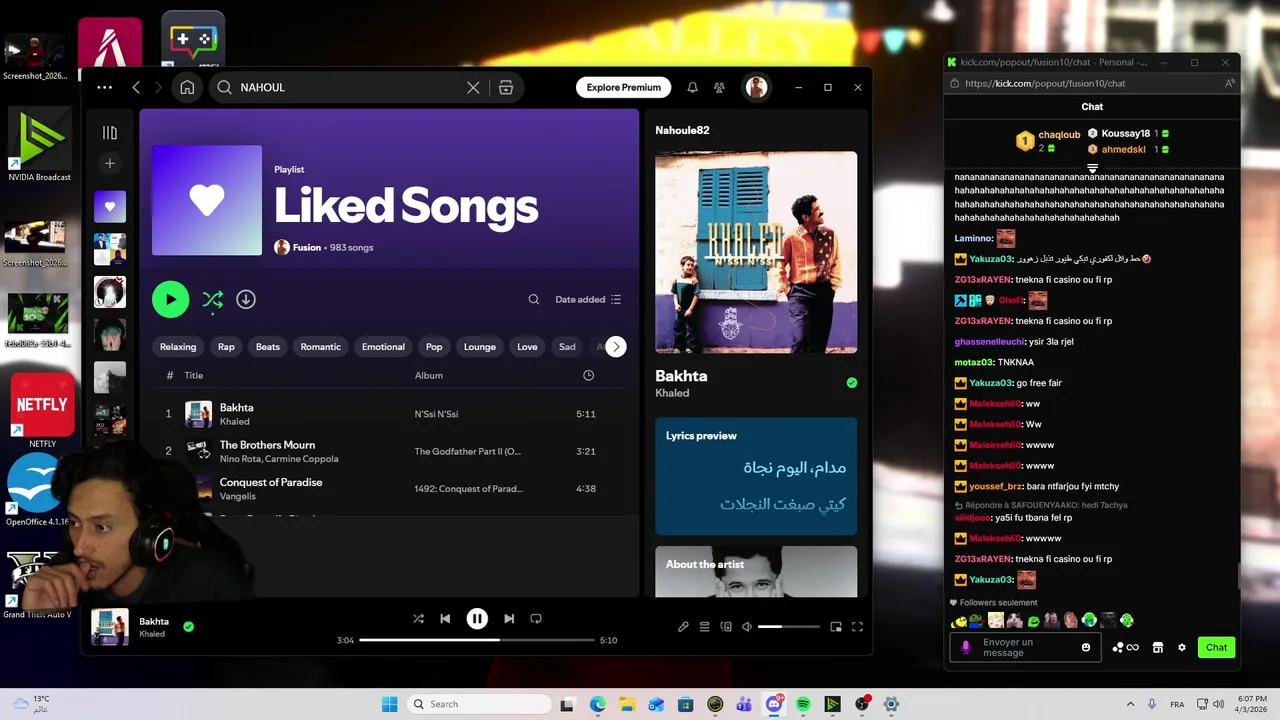This screenshot has height=720, width=1280.
Task: Open the Date added sort dropdown
Action: click(588, 299)
